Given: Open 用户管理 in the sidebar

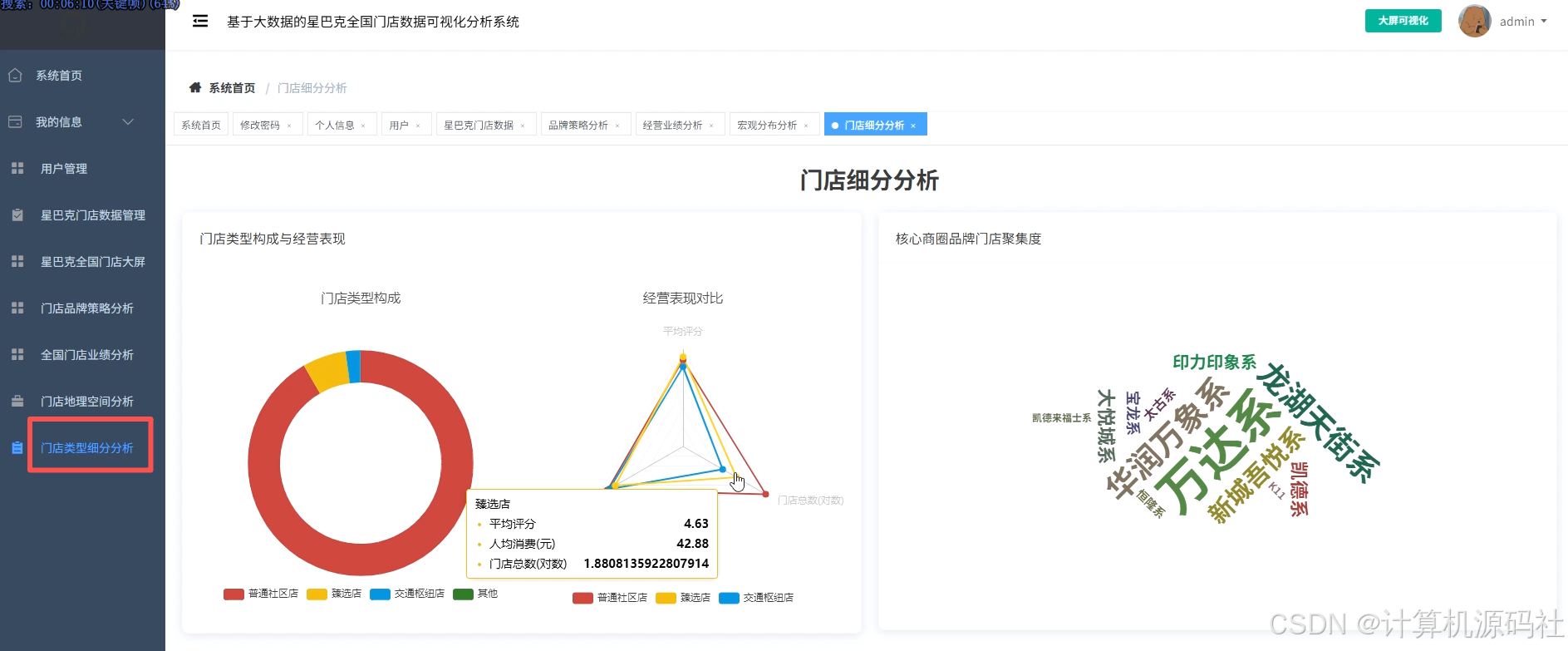Looking at the screenshot, I should tap(64, 169).
